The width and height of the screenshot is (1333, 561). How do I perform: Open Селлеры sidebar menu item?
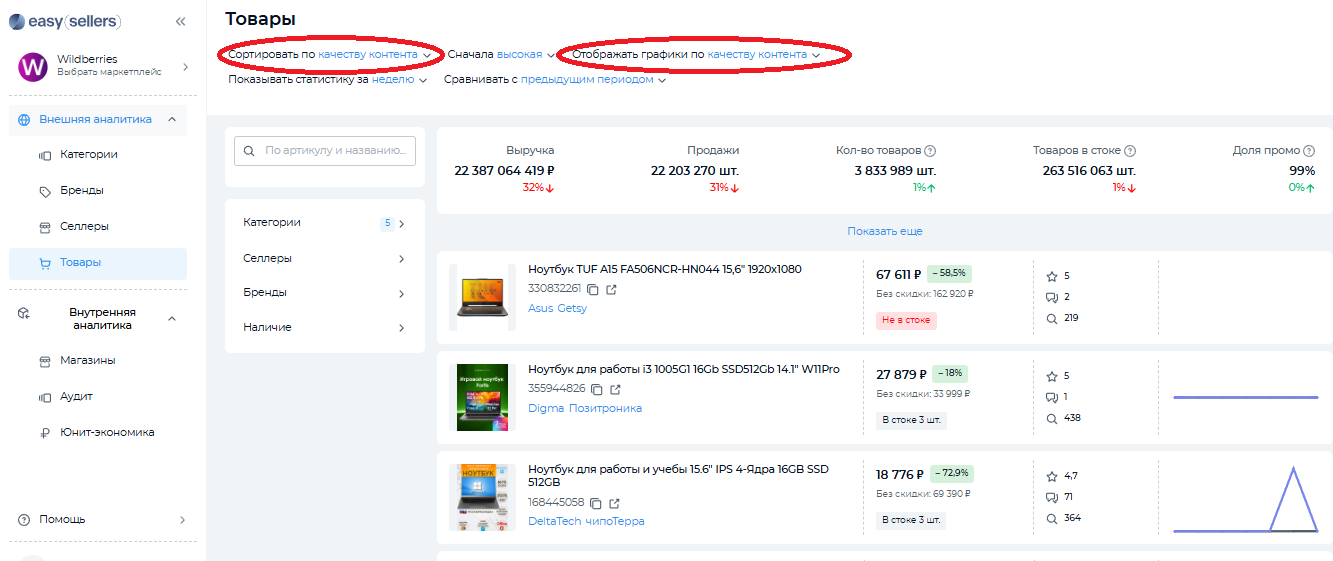click(x=84, y=227)
